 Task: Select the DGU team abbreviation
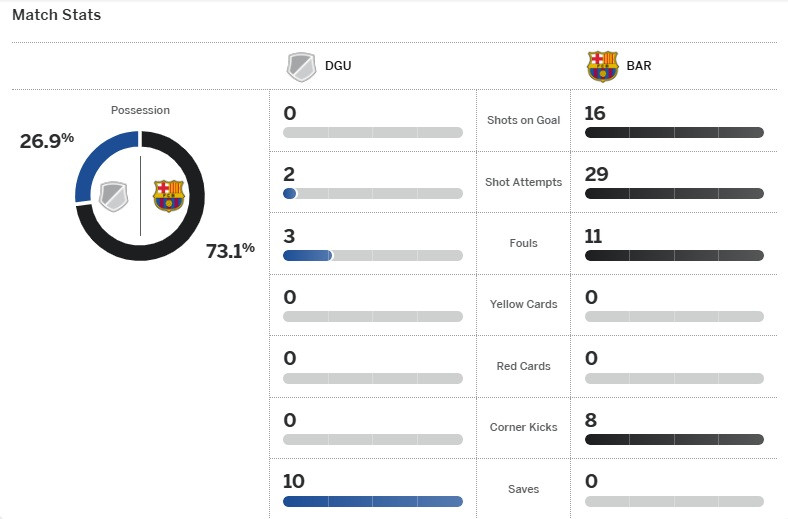pos(338,66)
